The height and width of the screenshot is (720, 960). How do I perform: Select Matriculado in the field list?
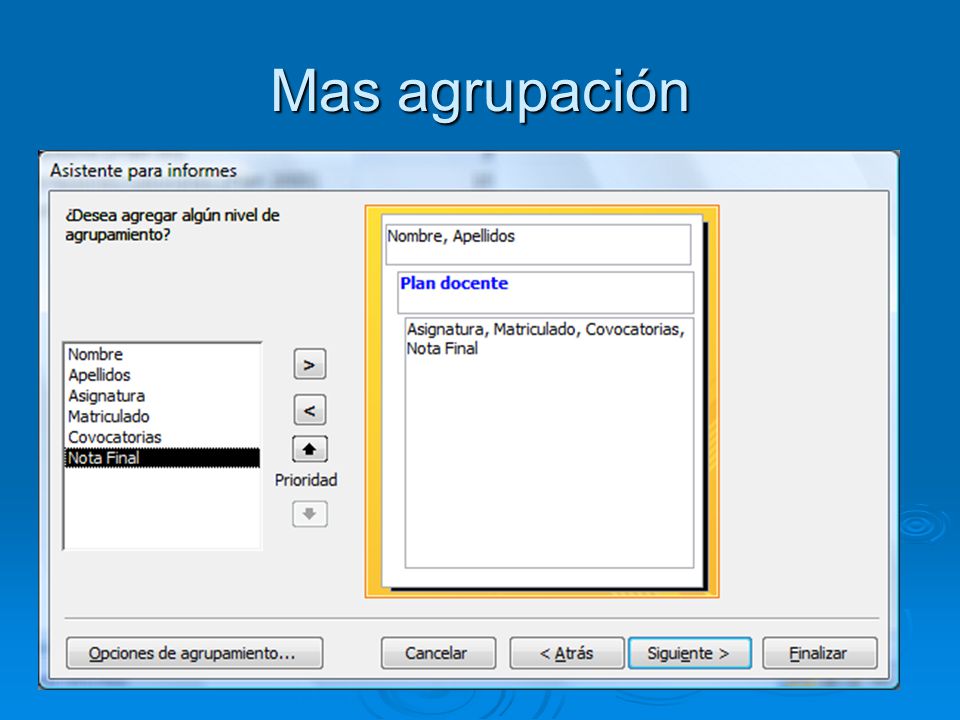[x=162, y=417]
